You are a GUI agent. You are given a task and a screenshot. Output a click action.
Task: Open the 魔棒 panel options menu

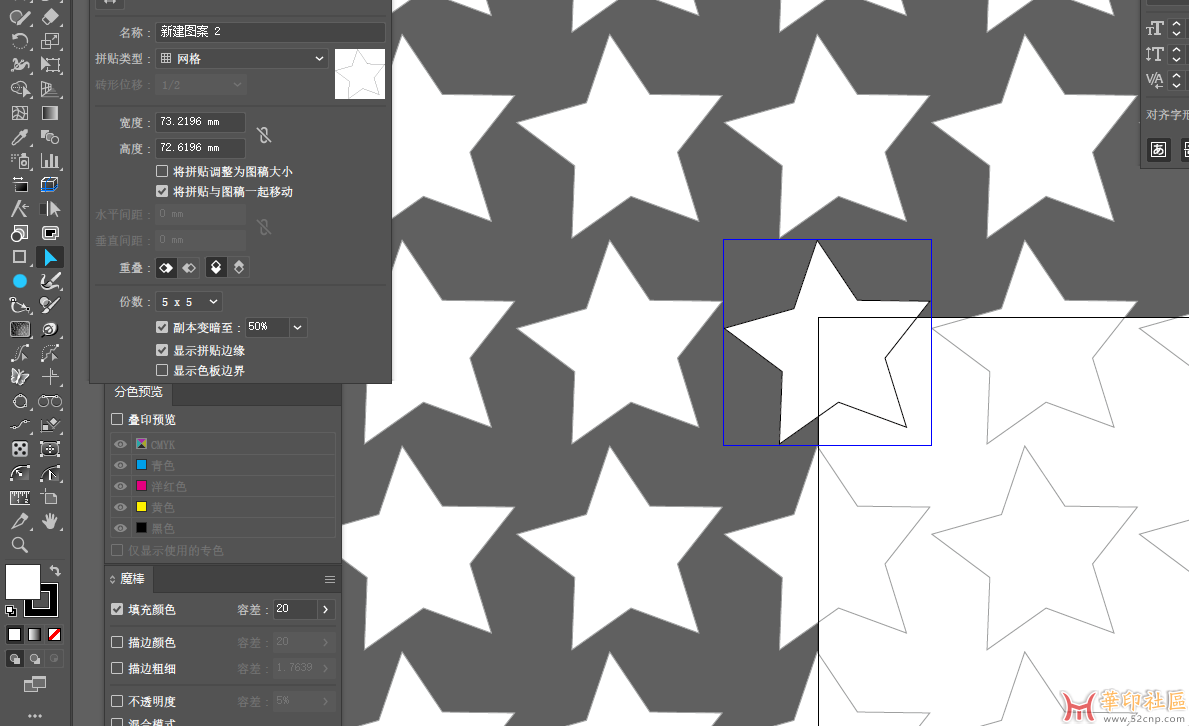pos(330,580)
